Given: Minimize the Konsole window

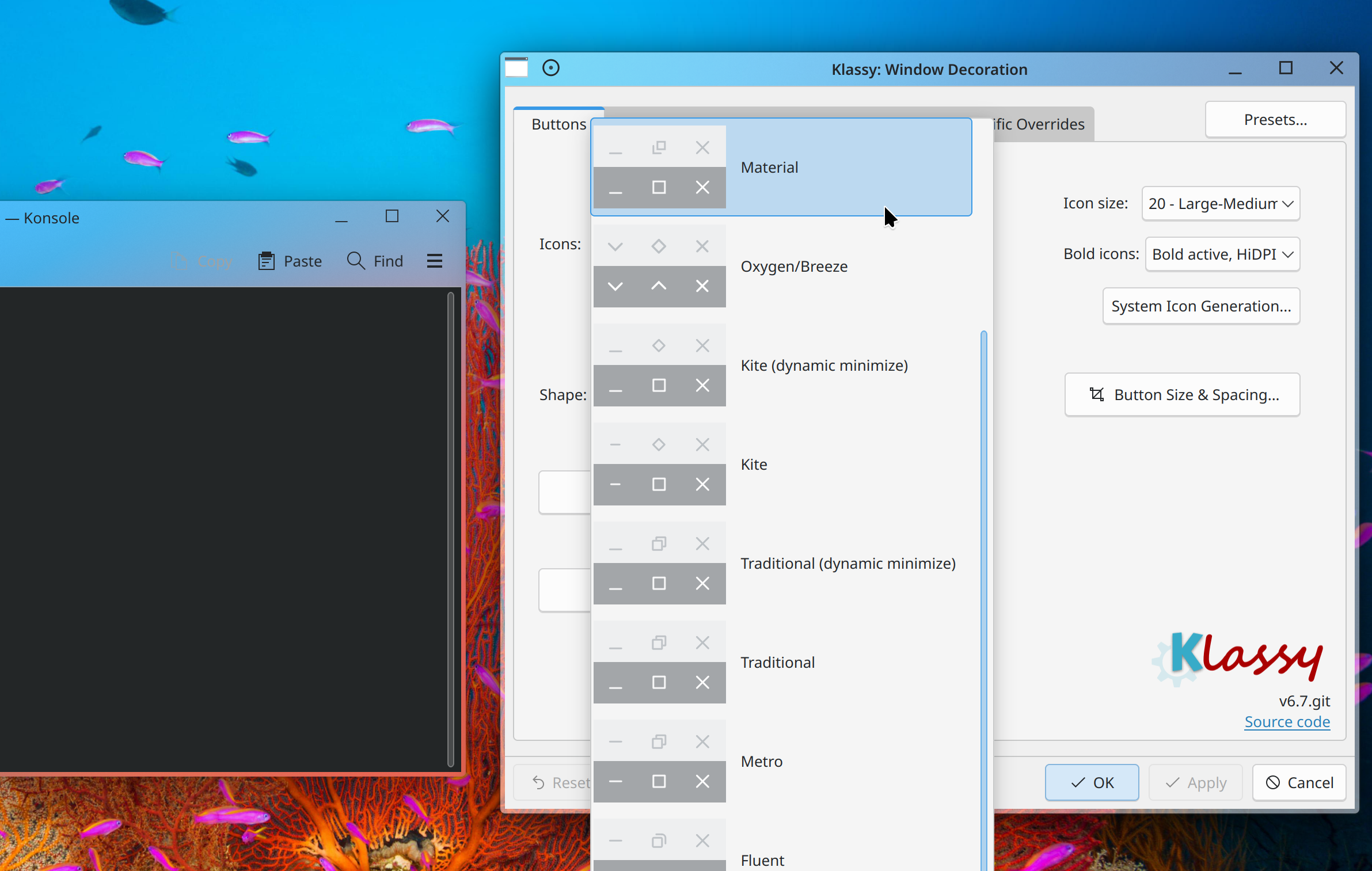Looking at the screenshot, I should pyautogui.click(x=341, y=218).
